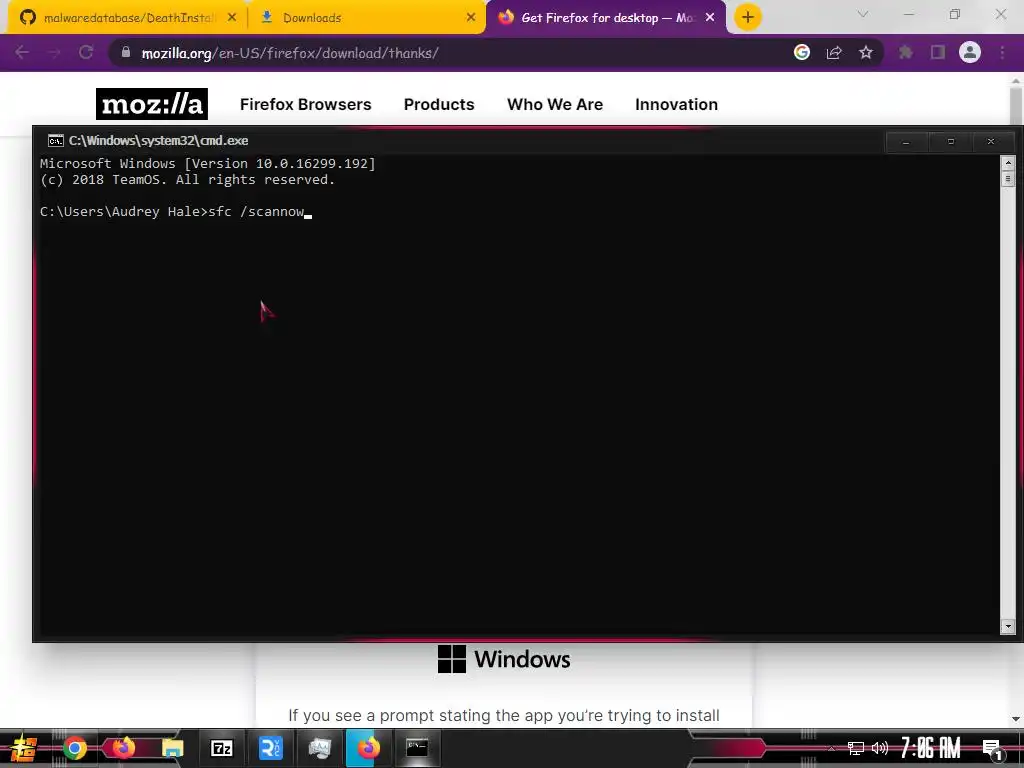Toggle the browser side panel

938,52
